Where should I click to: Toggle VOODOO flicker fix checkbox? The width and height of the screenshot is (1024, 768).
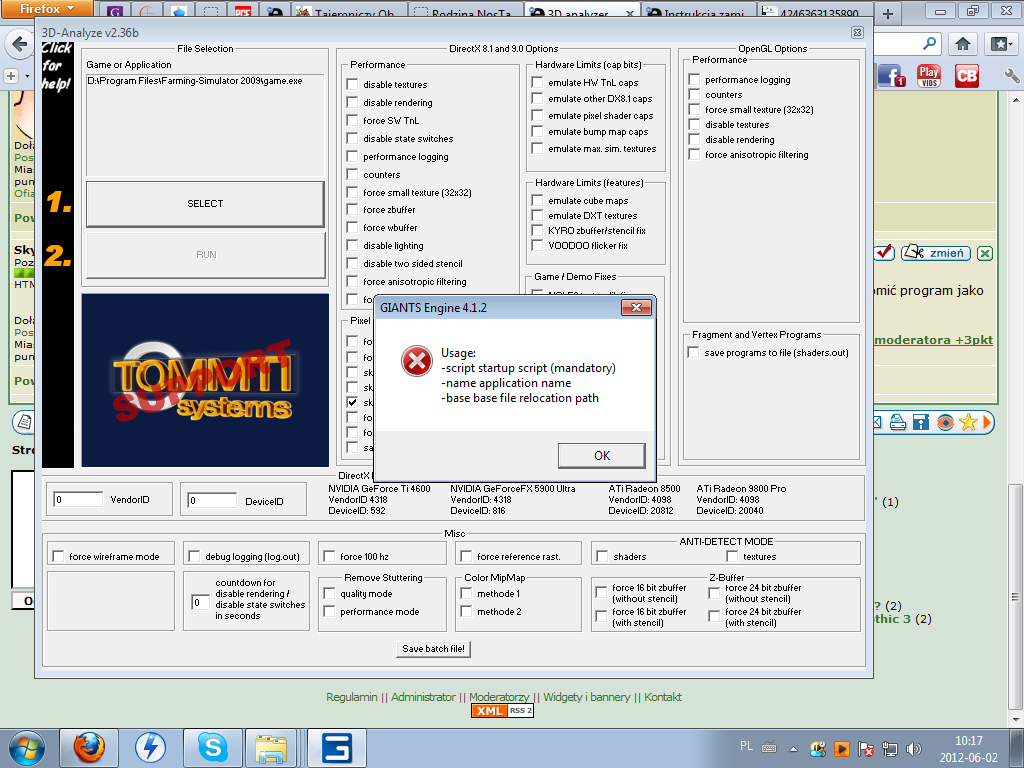click(x=537, y=245)
